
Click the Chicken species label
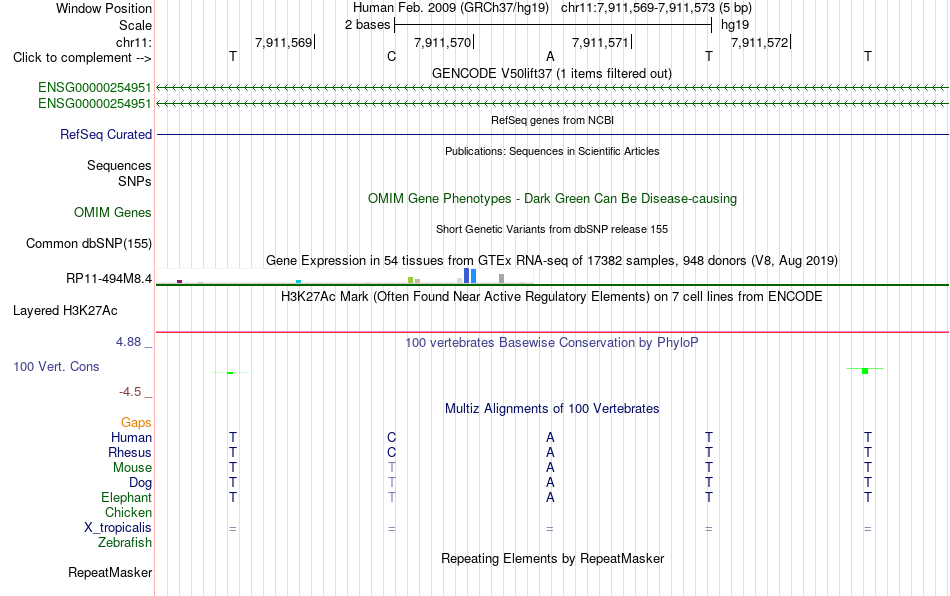point(128,512)
